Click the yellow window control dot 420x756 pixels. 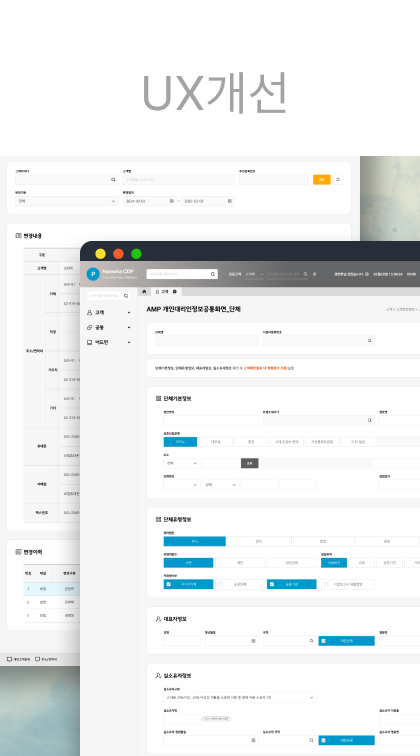100,254
